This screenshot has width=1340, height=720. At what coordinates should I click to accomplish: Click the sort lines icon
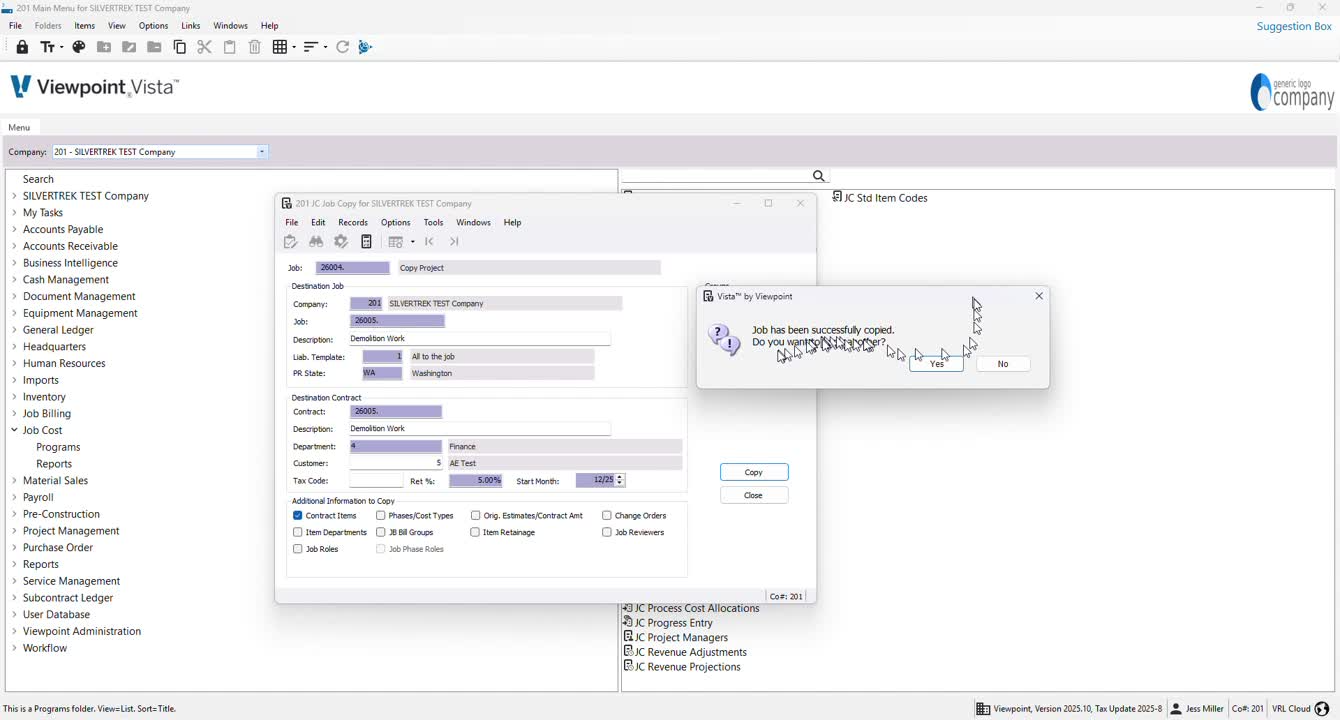point(311,47)
